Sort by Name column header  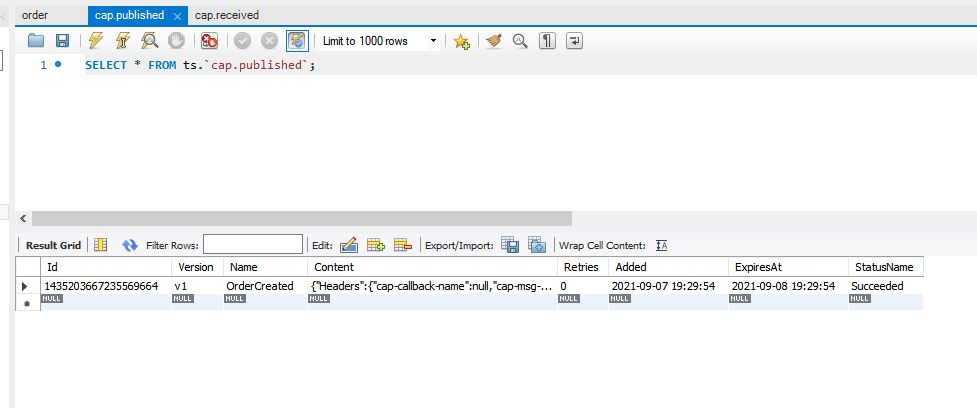pos(265,267)
